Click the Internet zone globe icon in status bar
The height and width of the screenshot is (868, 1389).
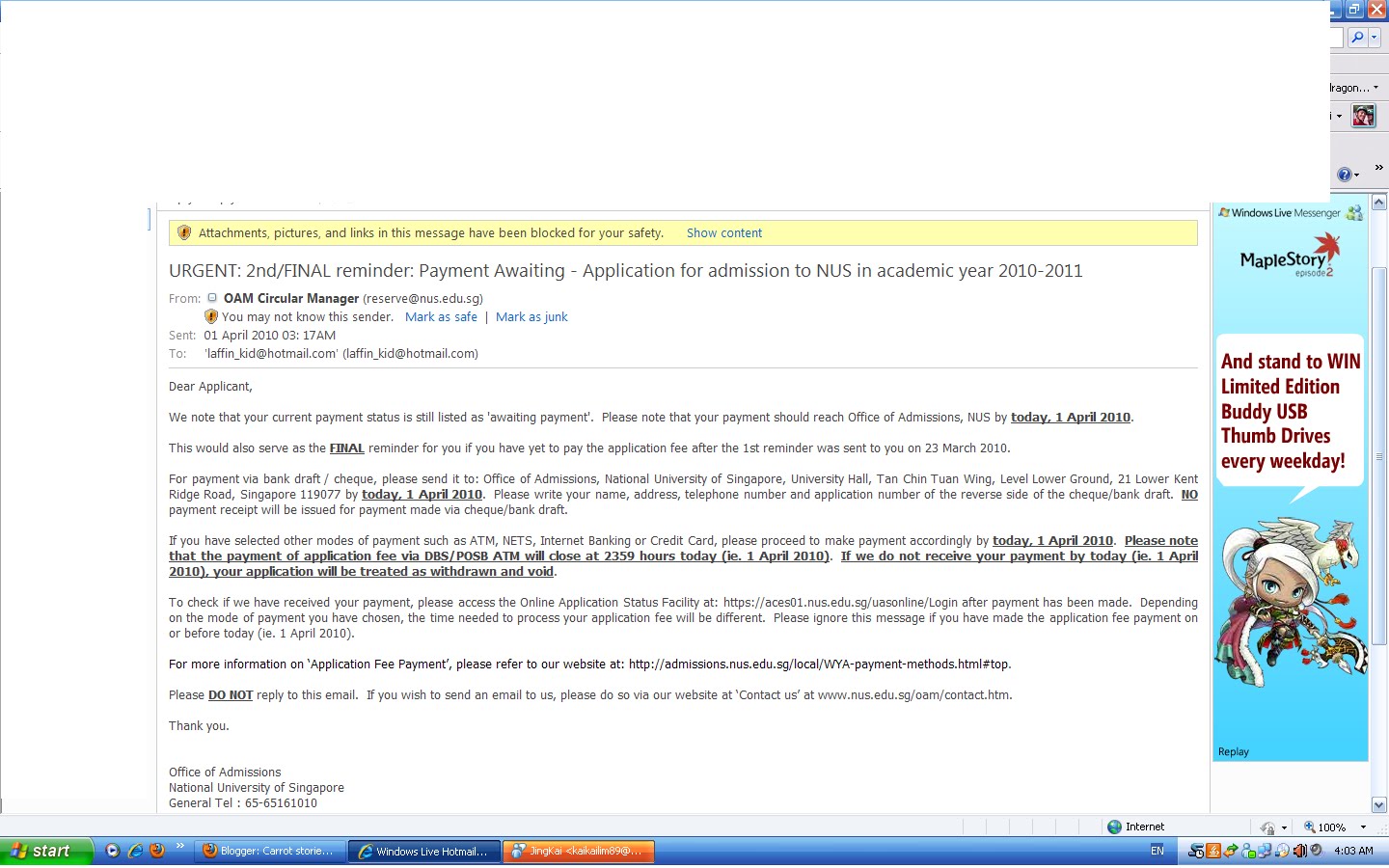coord(1114,827)
